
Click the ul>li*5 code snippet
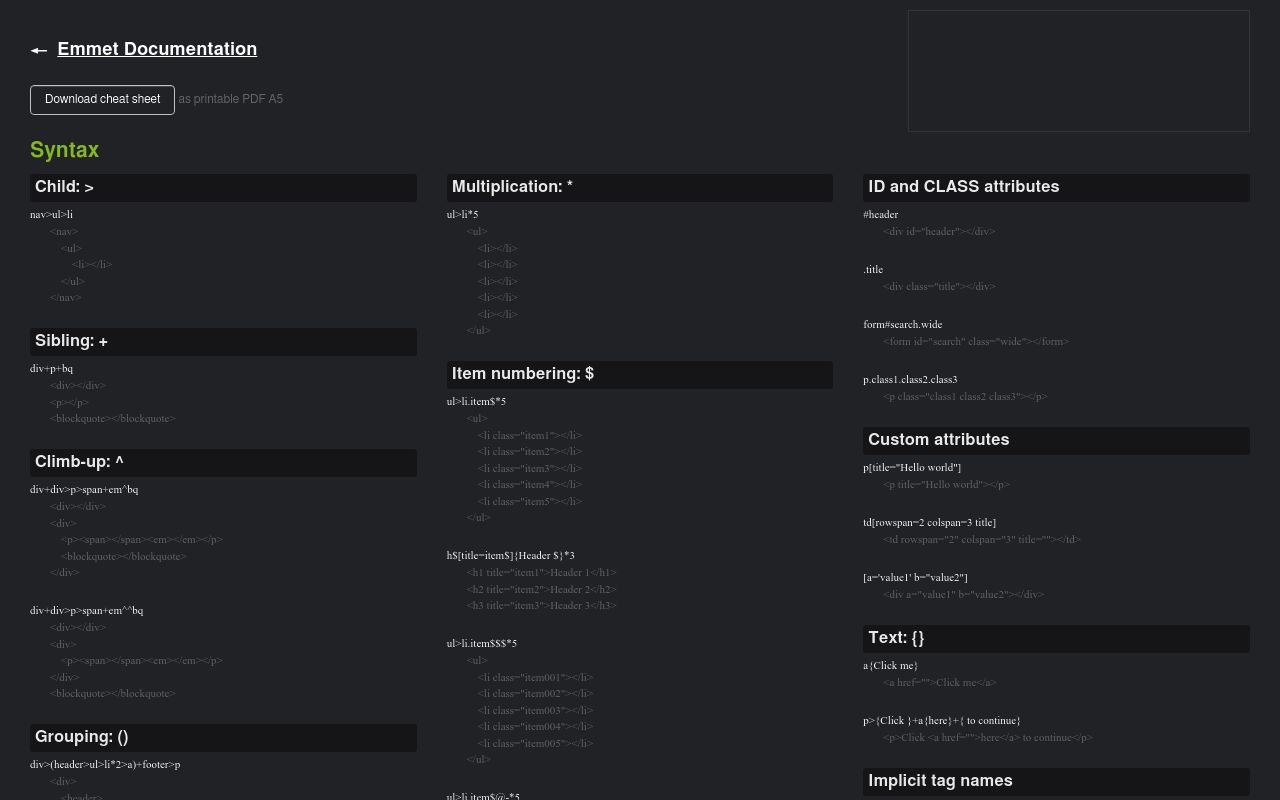[461, 214]
